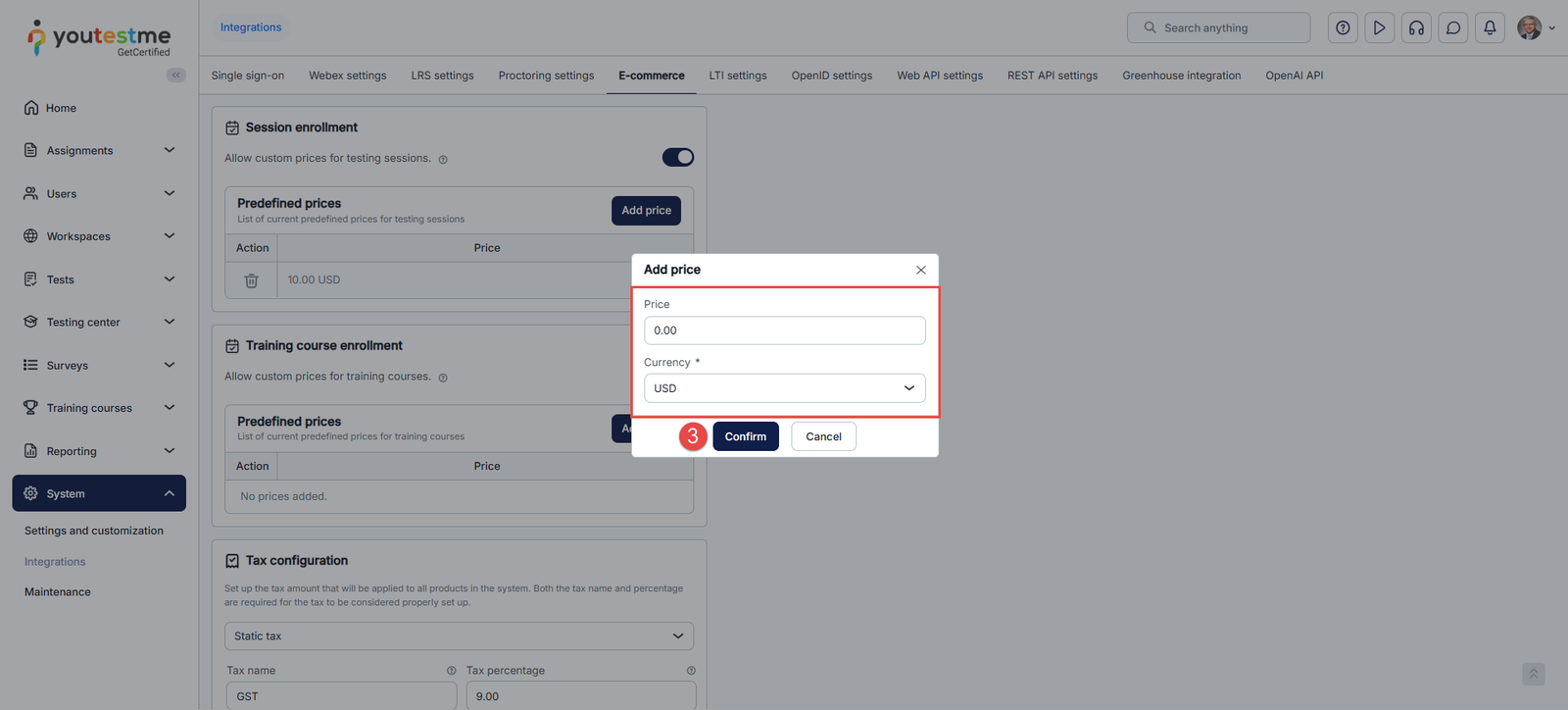
Task: Disable custom prices for testing sessions
Action: coord(677,158)
